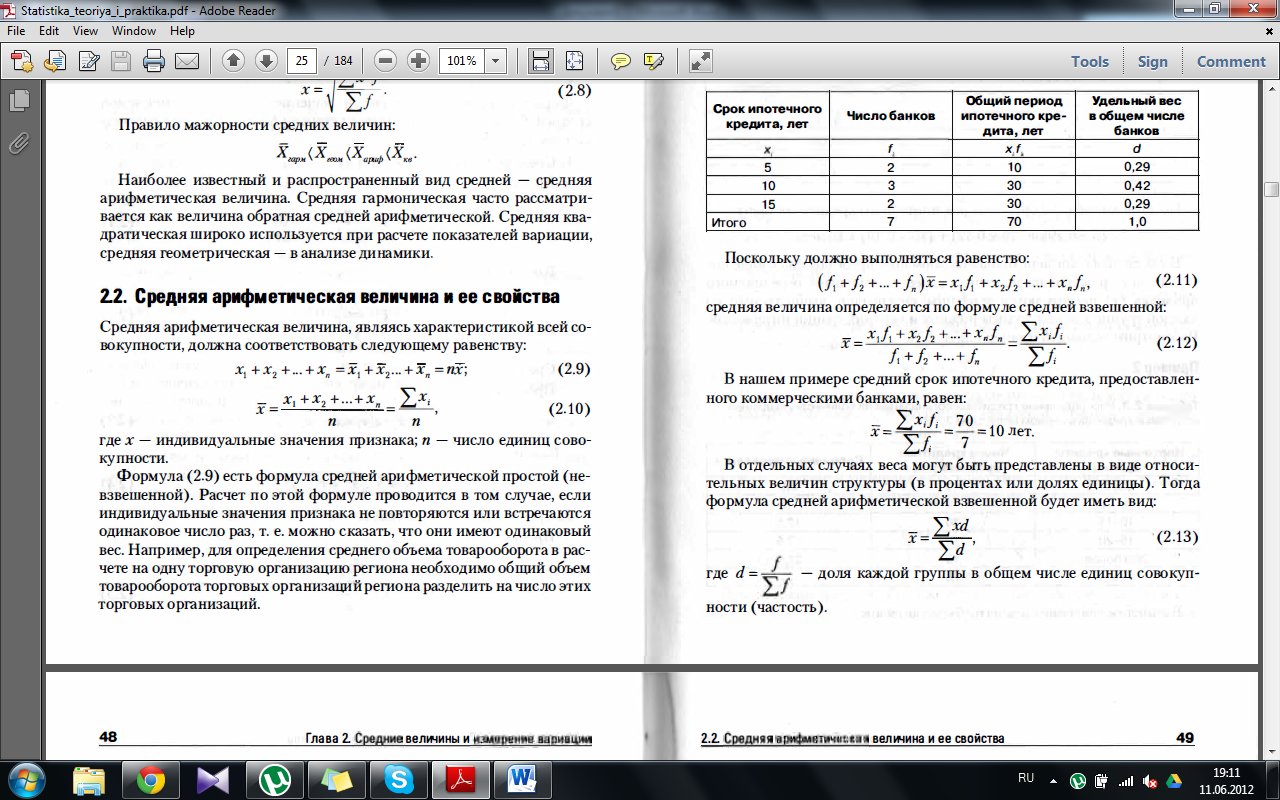
Task: Click heading "2.2. Средняя арифметическая величина и ее свойства"
Action: pyautogui.click(x=330, y=298)
